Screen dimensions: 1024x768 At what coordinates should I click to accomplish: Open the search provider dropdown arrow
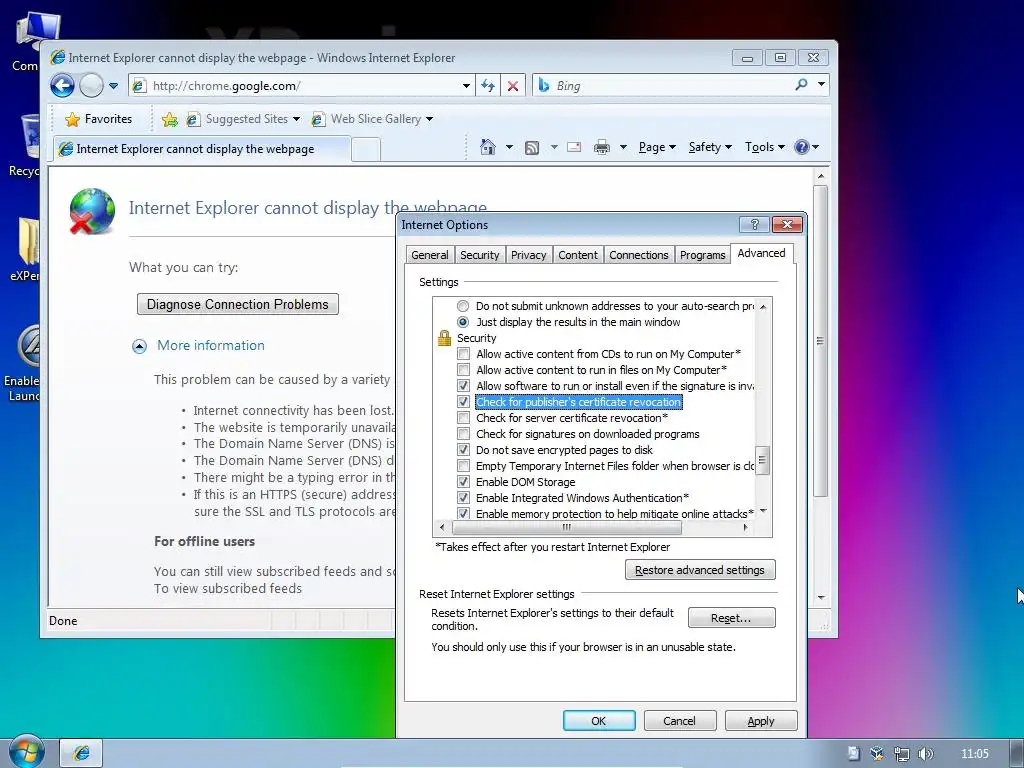tap(822, 84)
